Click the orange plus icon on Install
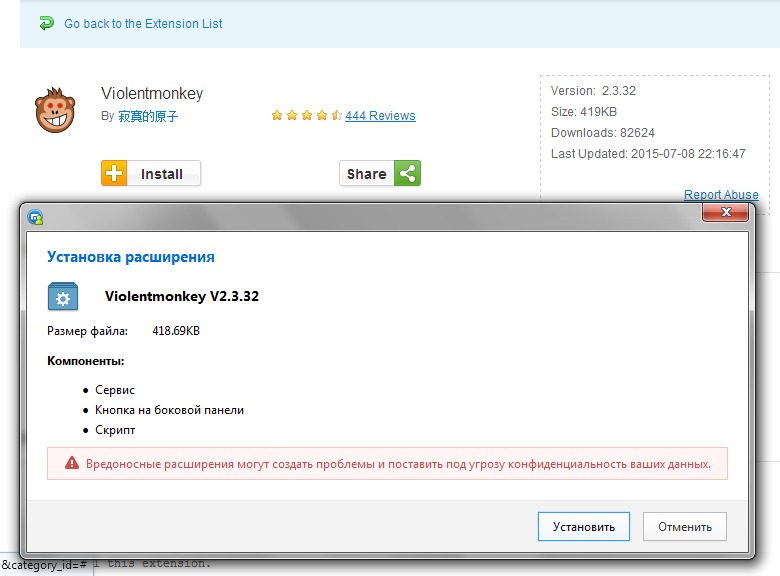 coord(114,173)
